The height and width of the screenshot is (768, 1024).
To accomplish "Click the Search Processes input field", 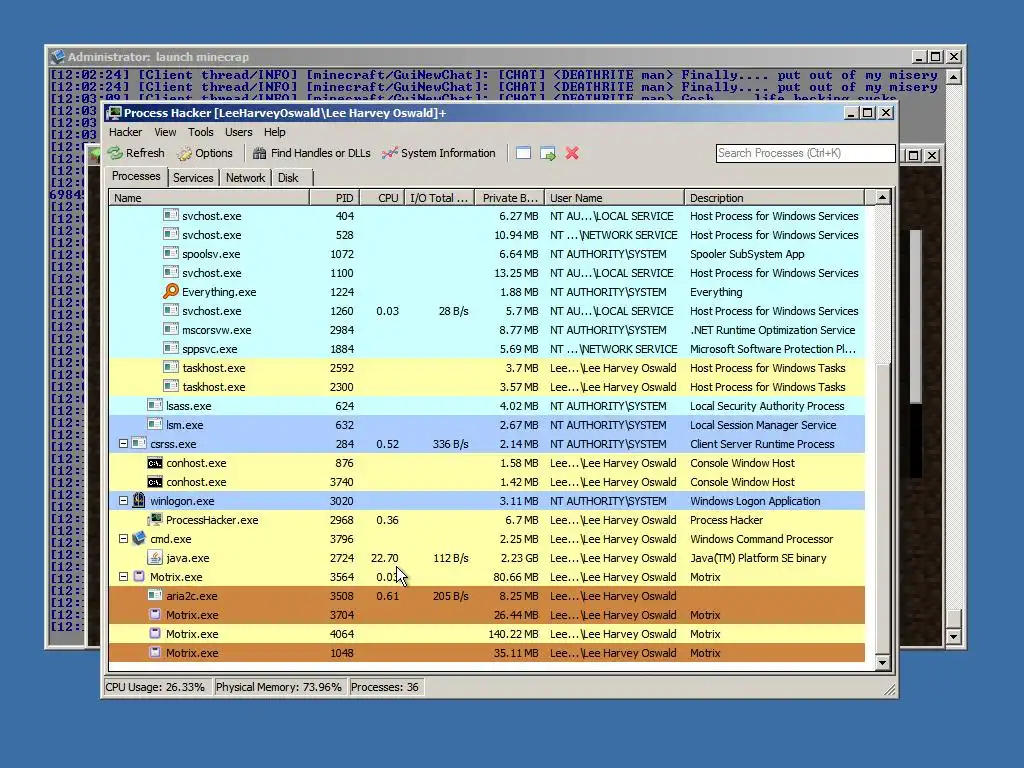I will [805, 153].
